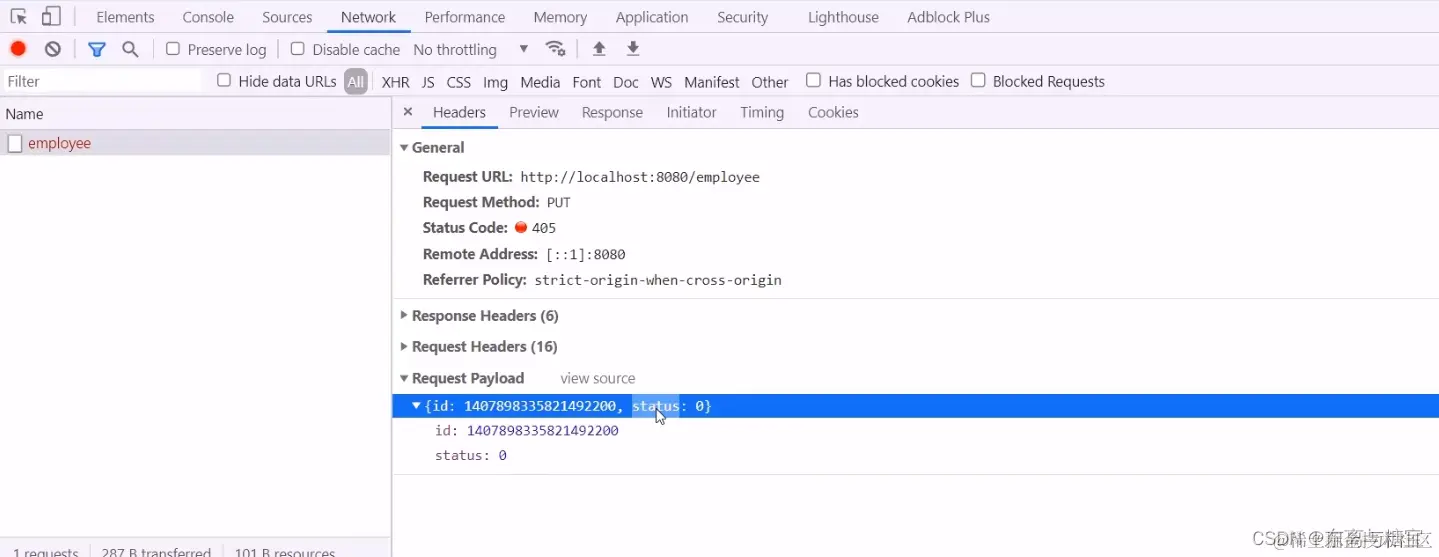This screenshot has width=1439, height=557.
Task: Check Blocked Requests option
Action: (x=978, y=81)
